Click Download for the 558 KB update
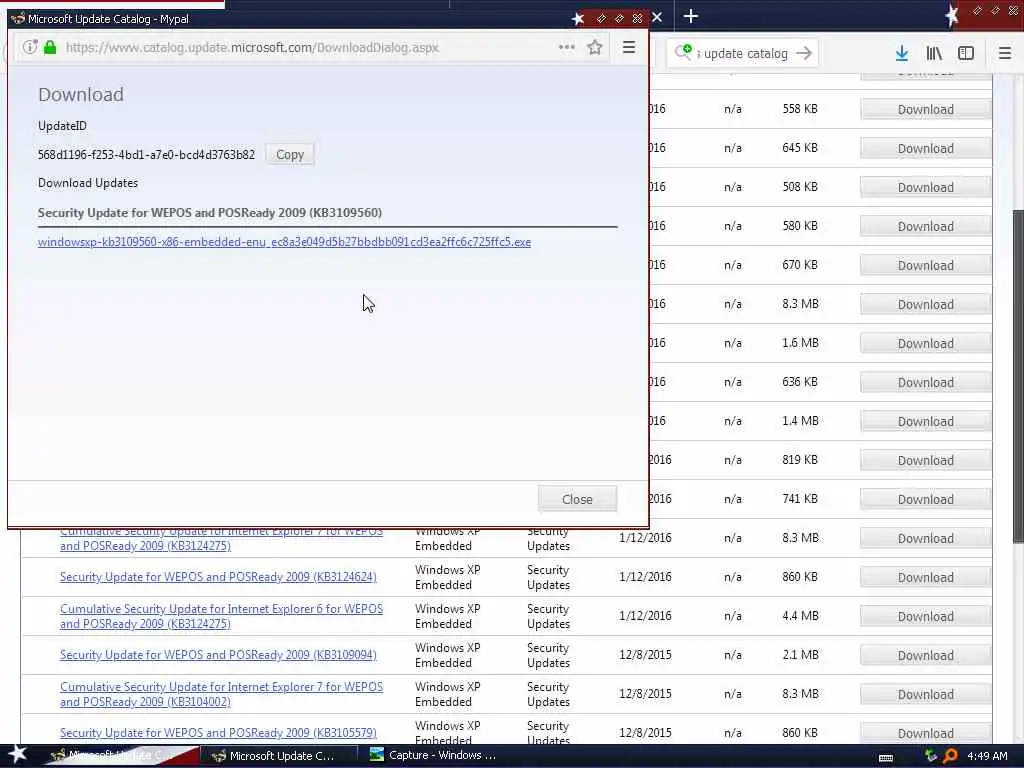 pos(925,110)
